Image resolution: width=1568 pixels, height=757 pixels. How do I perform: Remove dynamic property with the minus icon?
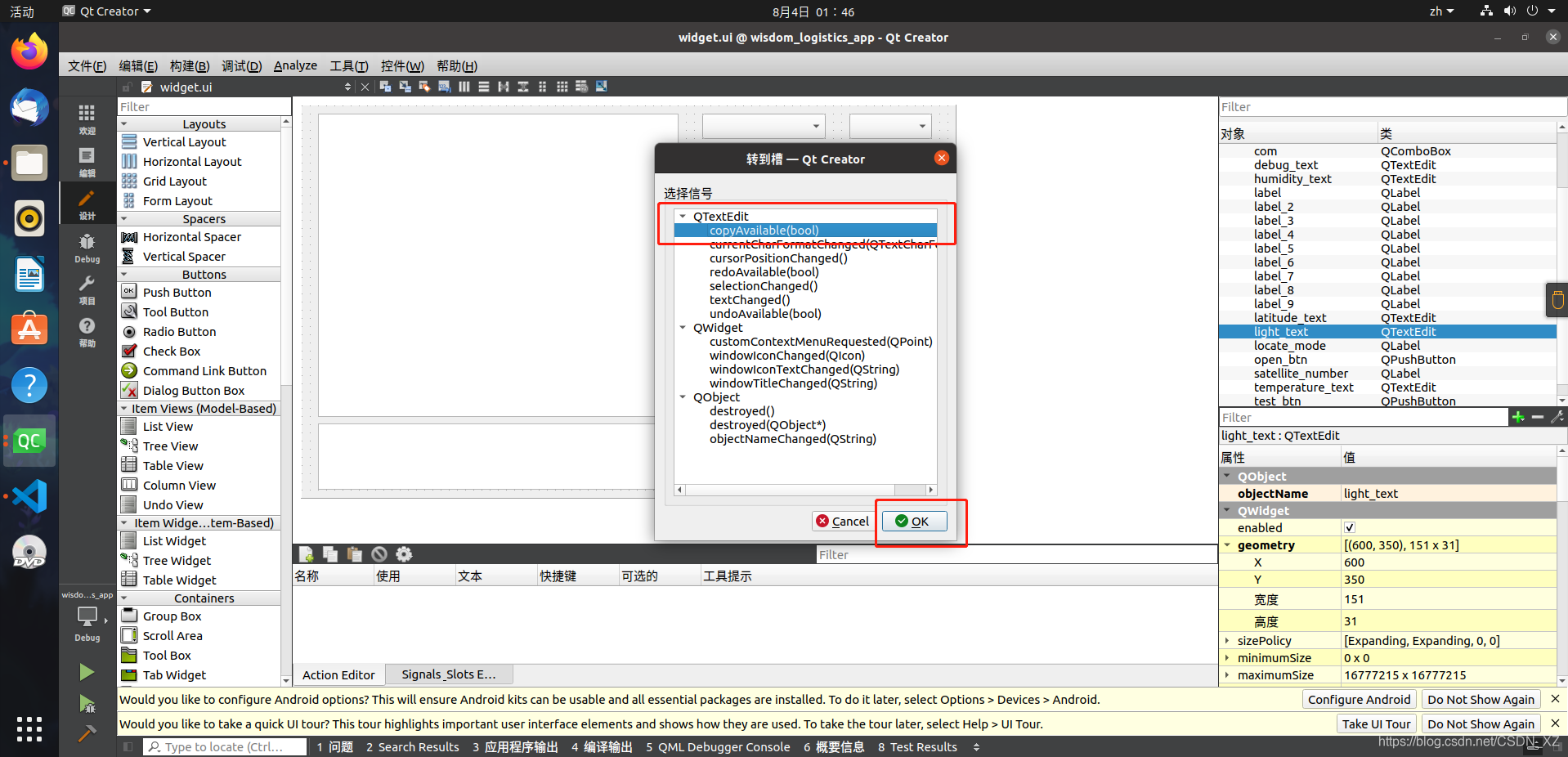(1538, 417)
